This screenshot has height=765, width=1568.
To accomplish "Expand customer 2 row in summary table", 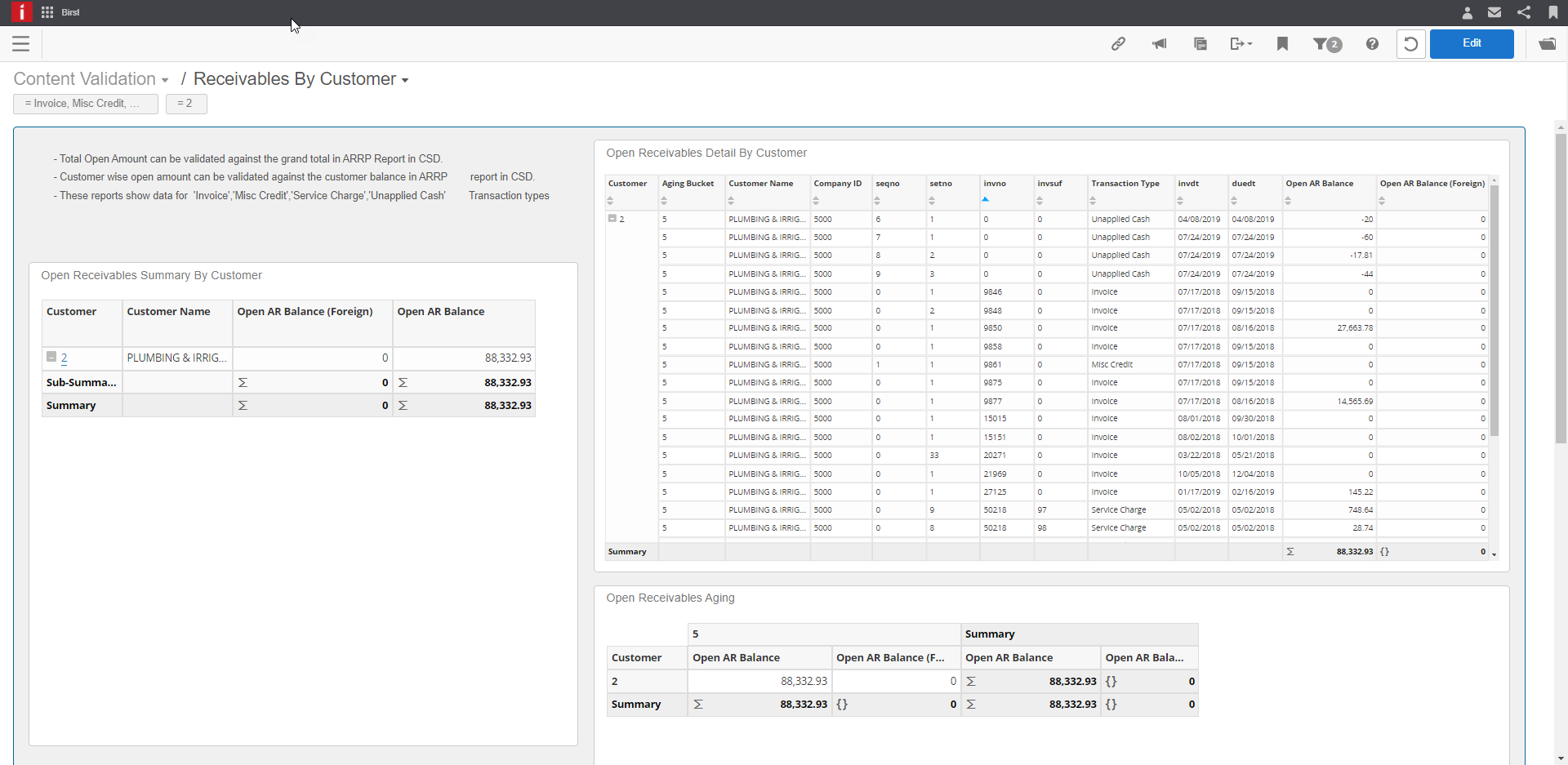I will (x=50, y=358).
